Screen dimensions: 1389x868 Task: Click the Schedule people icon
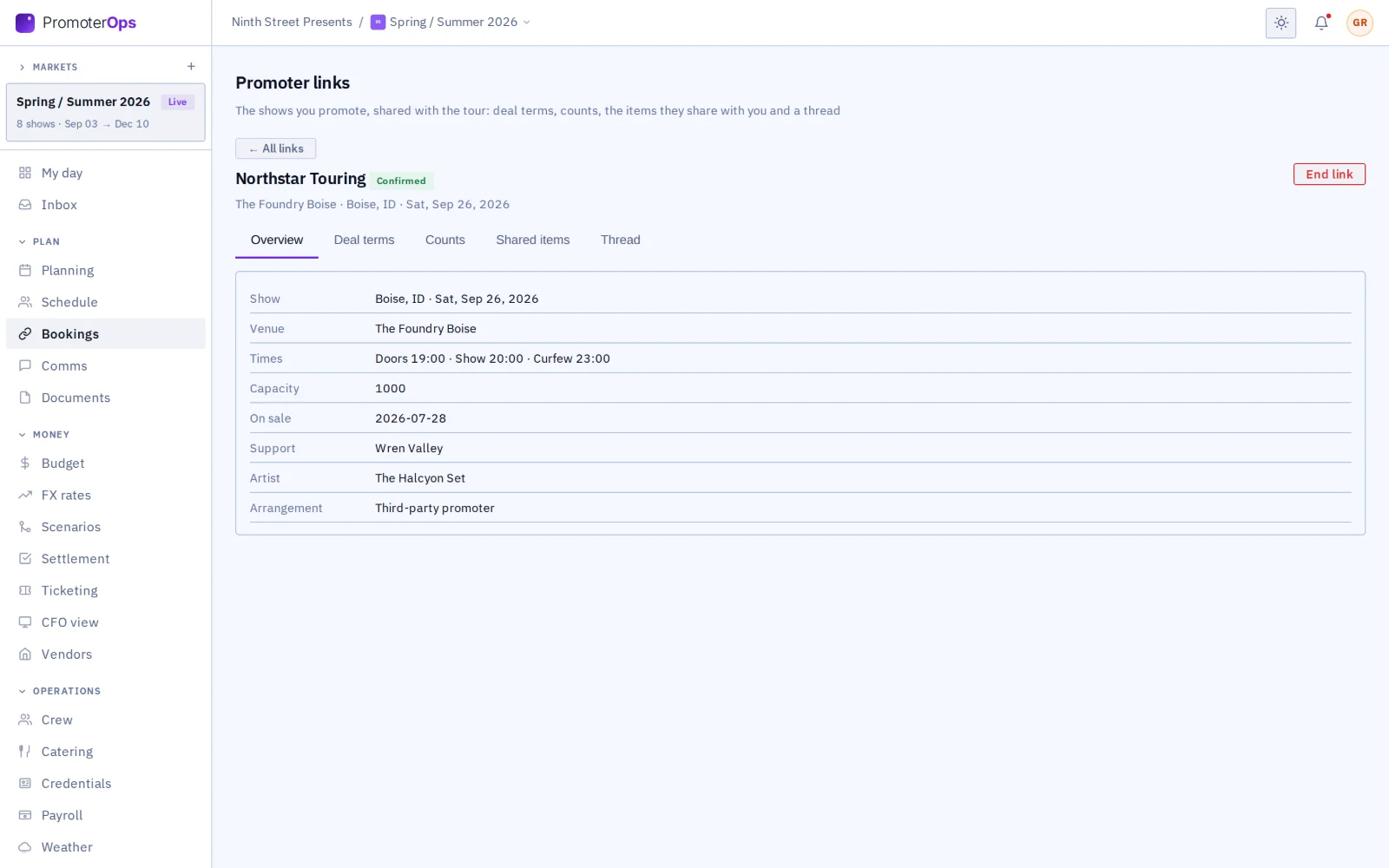(25, 302)
